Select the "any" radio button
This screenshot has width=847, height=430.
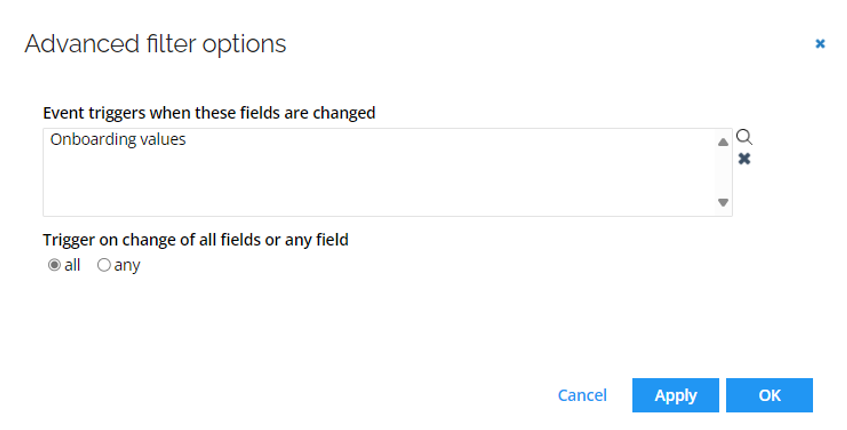[x=104, y=265]
